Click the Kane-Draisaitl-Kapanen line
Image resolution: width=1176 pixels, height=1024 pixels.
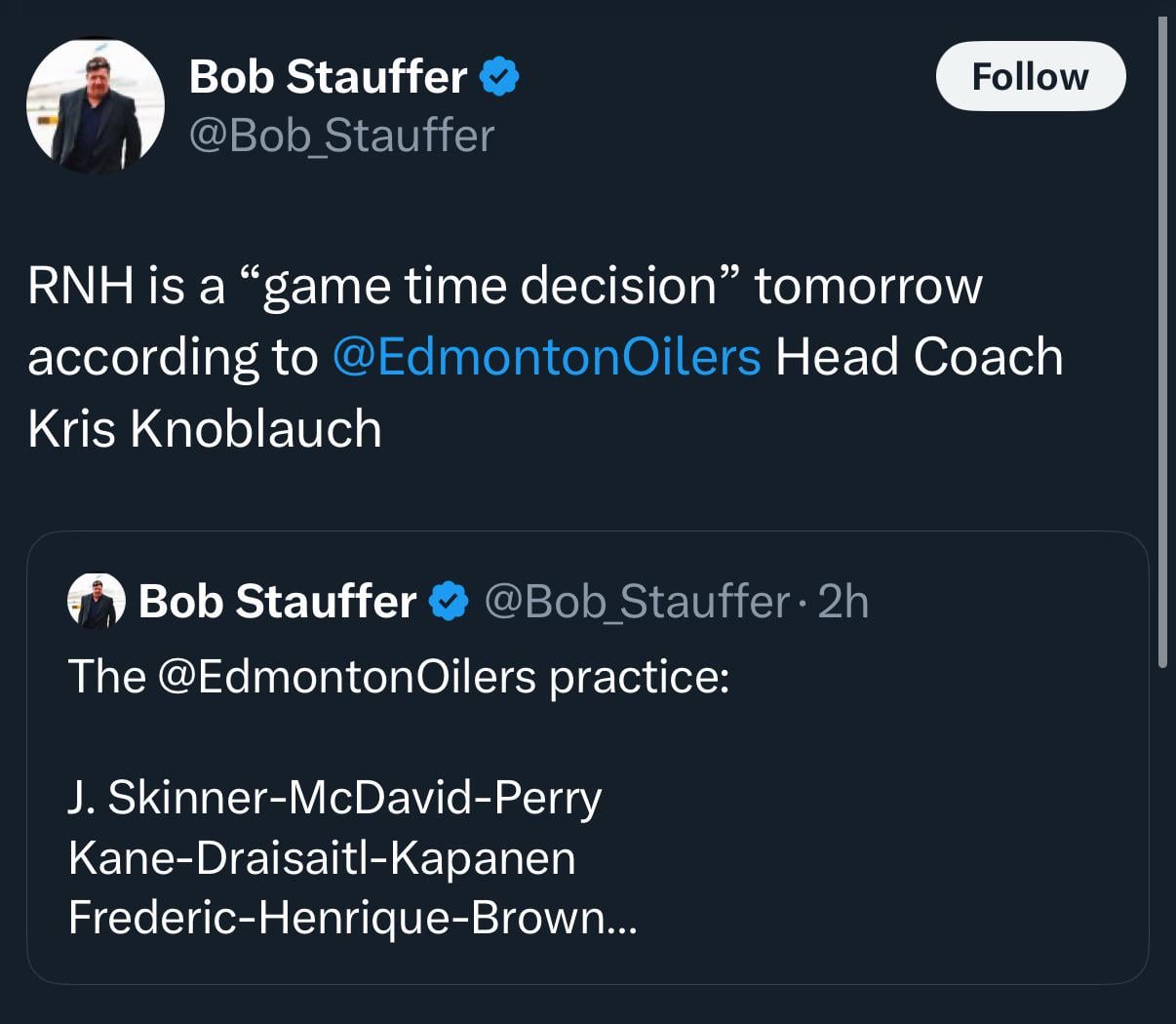point(322,858)
